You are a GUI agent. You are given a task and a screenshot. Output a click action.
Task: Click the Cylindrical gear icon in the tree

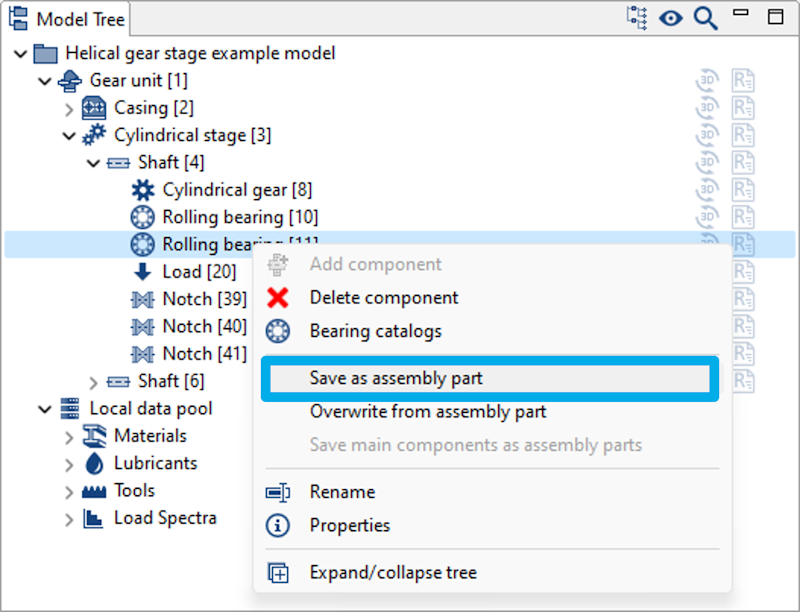pos(143,189)
